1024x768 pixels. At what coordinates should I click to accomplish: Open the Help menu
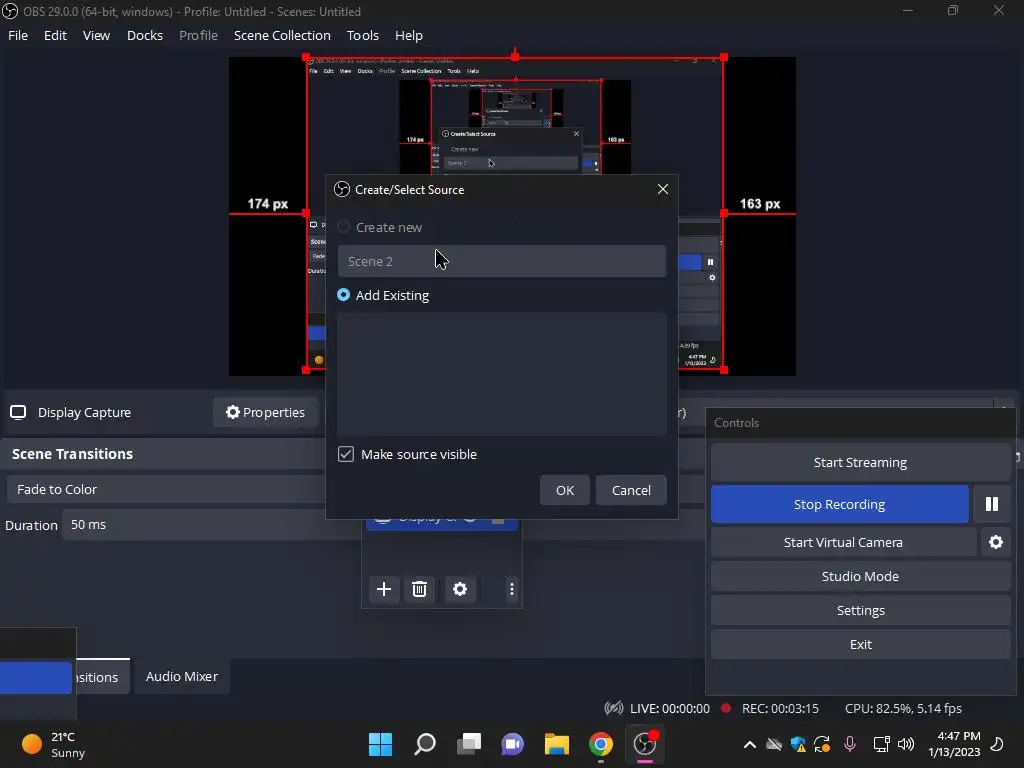click(x=409, y=35)
